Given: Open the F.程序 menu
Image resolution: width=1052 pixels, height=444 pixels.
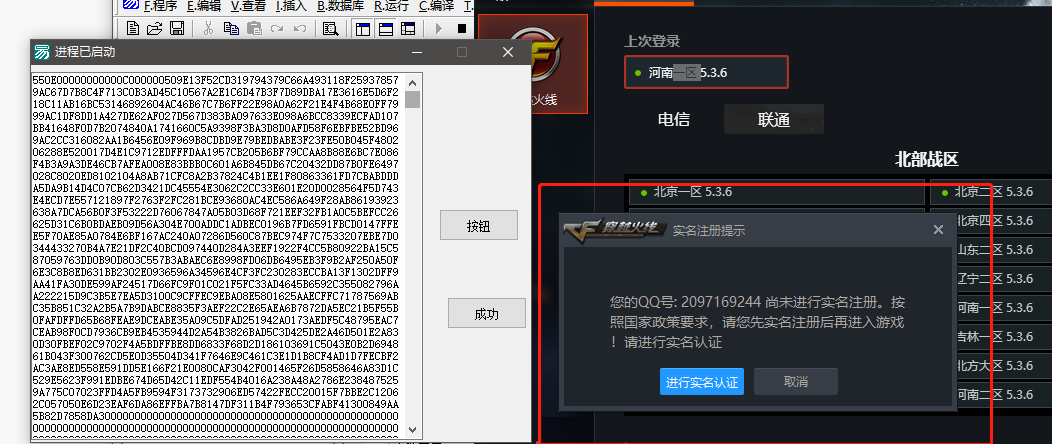Looking at the screenshot, I should coord(160,6).
